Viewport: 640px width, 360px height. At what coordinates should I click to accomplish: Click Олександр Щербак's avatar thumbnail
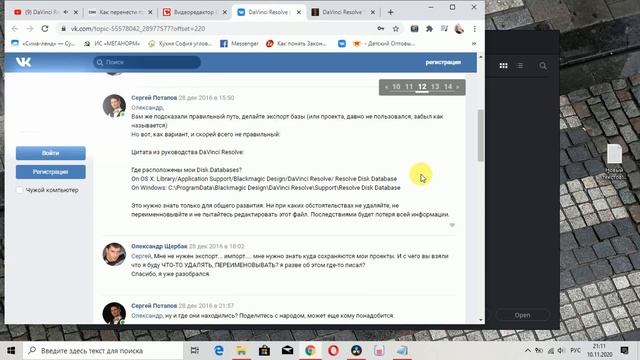114,254
